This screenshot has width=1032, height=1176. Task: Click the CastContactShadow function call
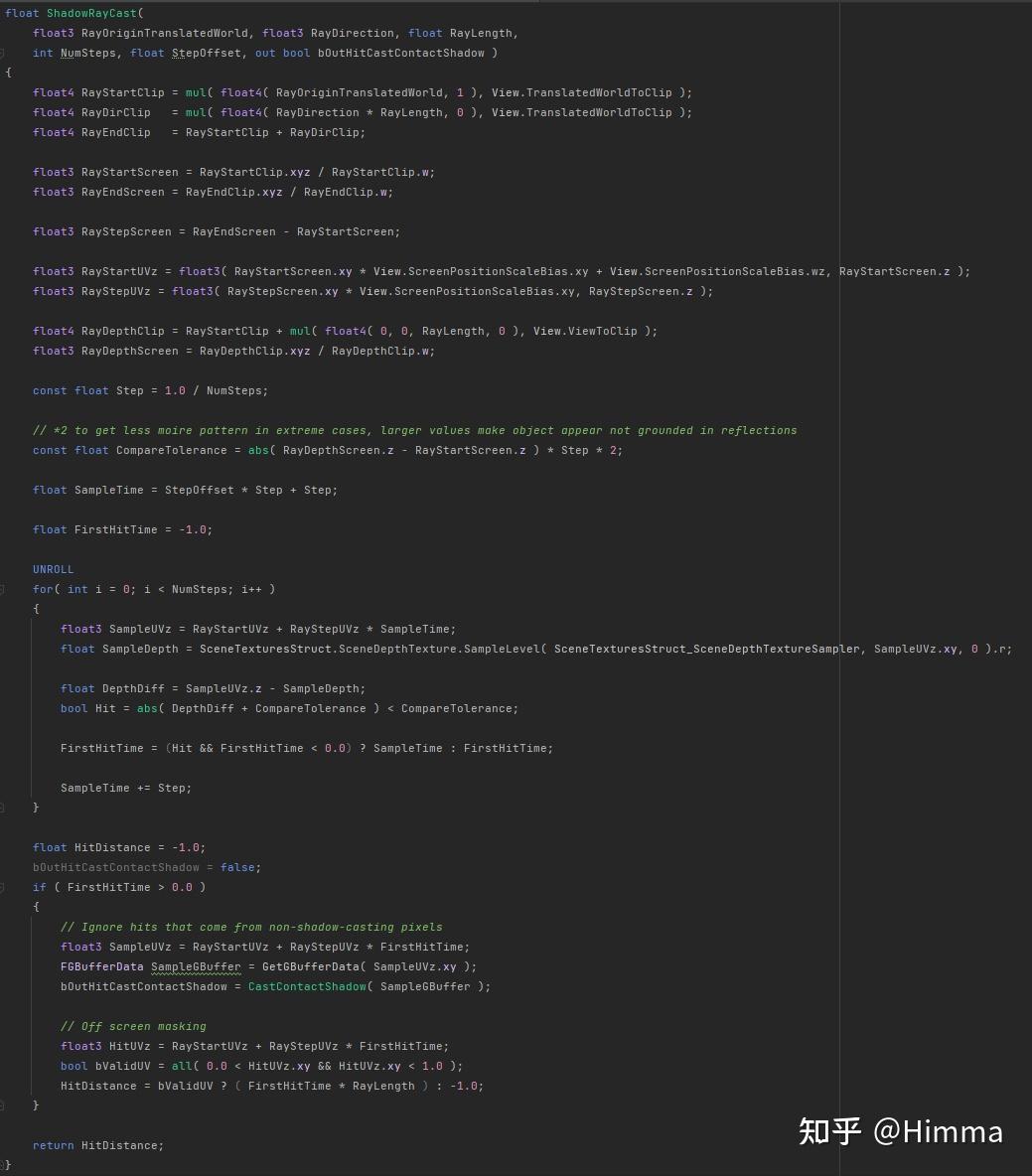[307, 986]
